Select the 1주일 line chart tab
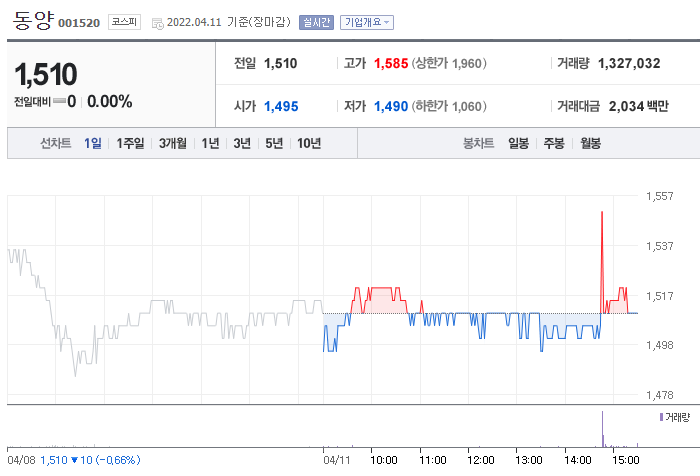Screen dimensions: 700x476 coord(130,143)
